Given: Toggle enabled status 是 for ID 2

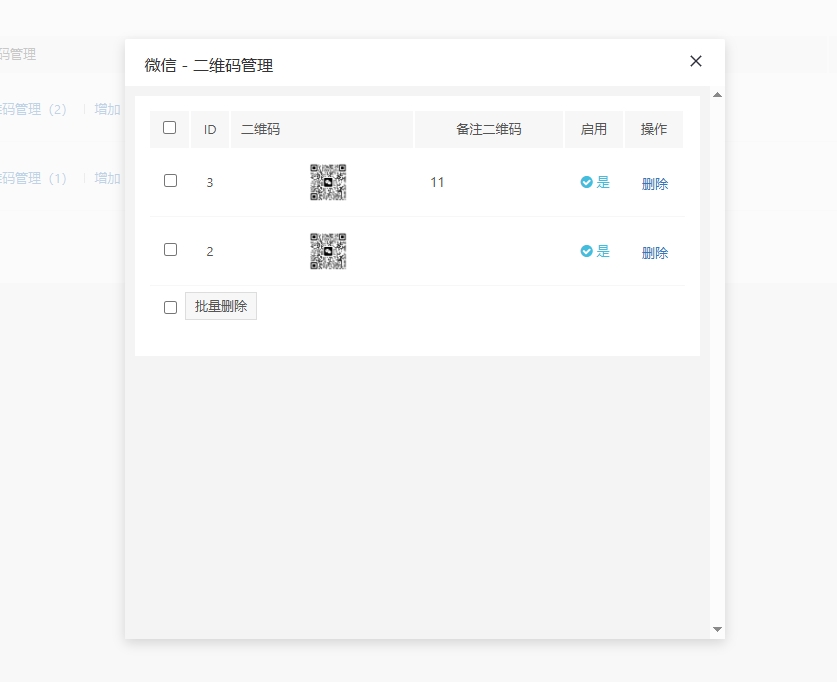Looking at the screenshot, I should click(595, 251).
